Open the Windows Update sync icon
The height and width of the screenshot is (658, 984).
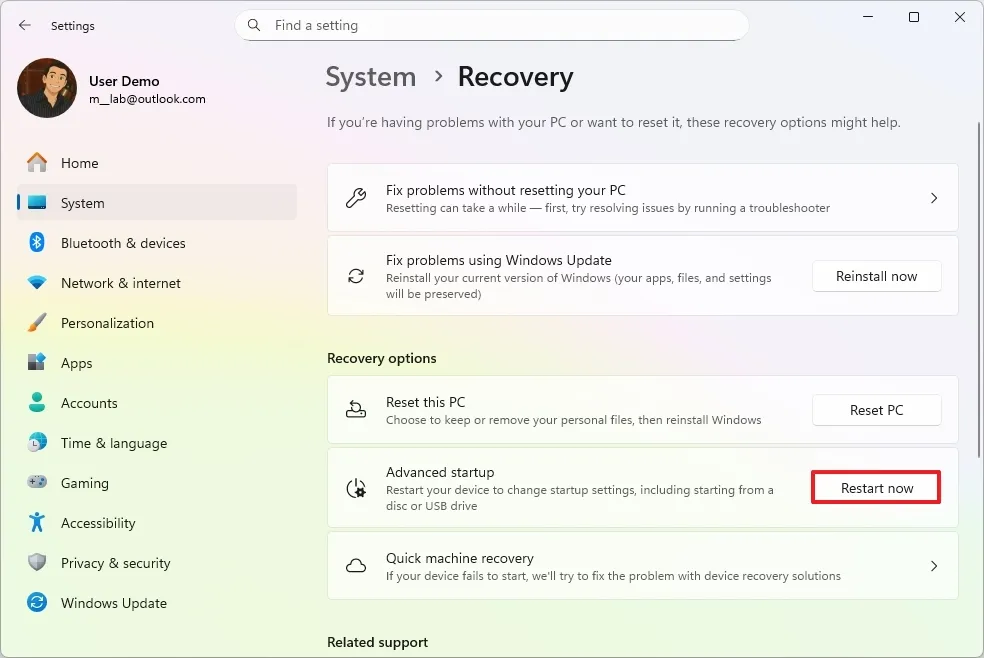(x=37, y=603)
